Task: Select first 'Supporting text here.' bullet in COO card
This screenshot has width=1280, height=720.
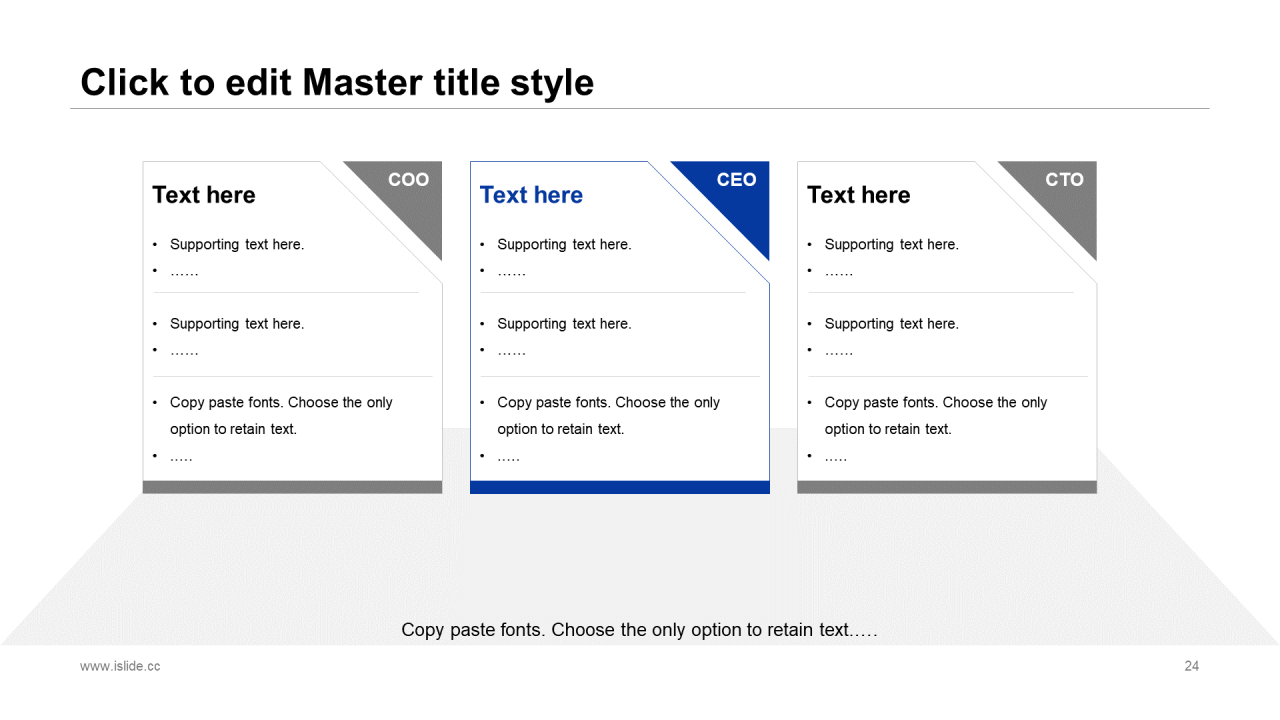Action: pos(237,244)
